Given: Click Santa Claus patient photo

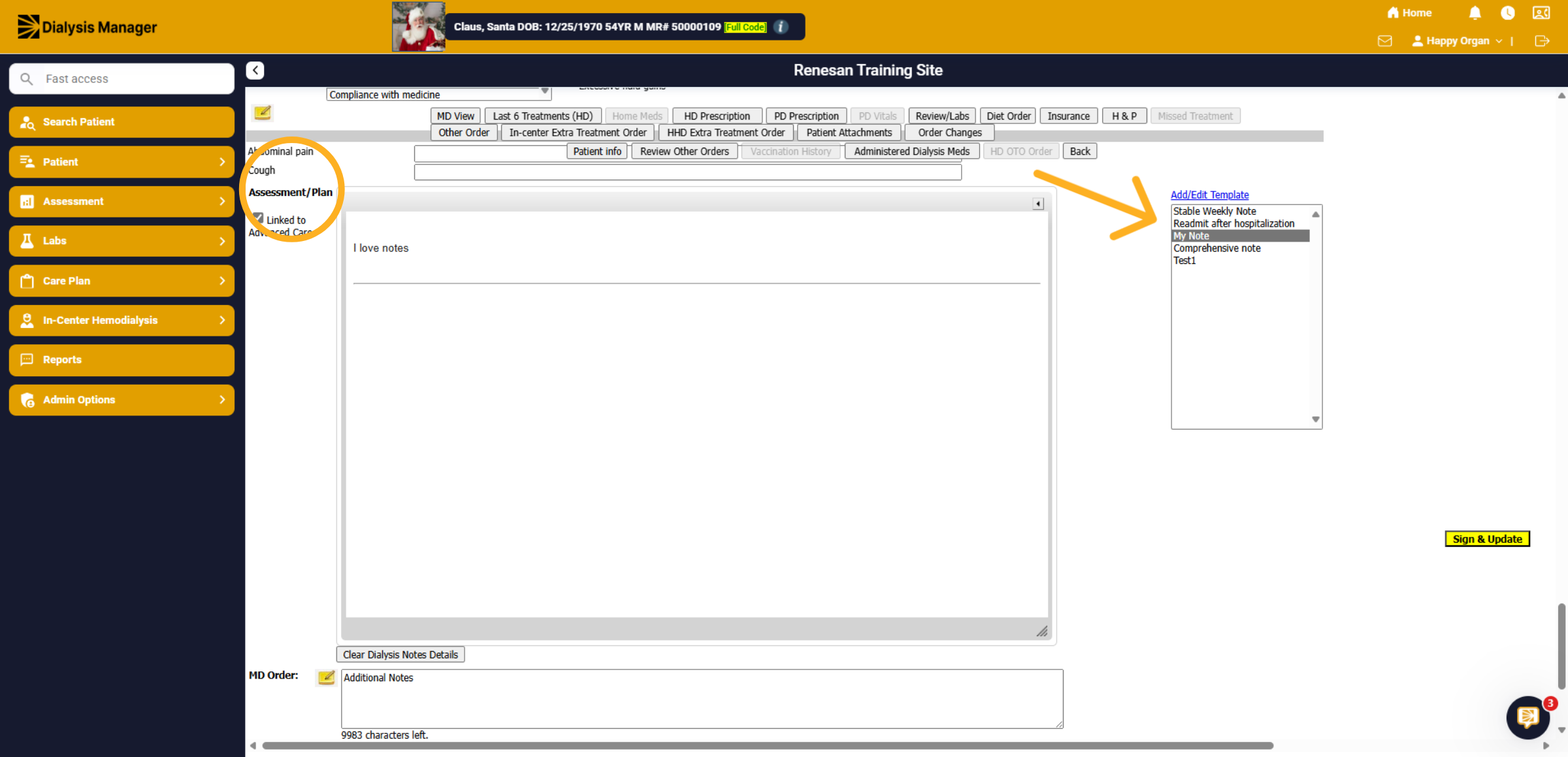Looking at the screenshot, I should 418,27.
